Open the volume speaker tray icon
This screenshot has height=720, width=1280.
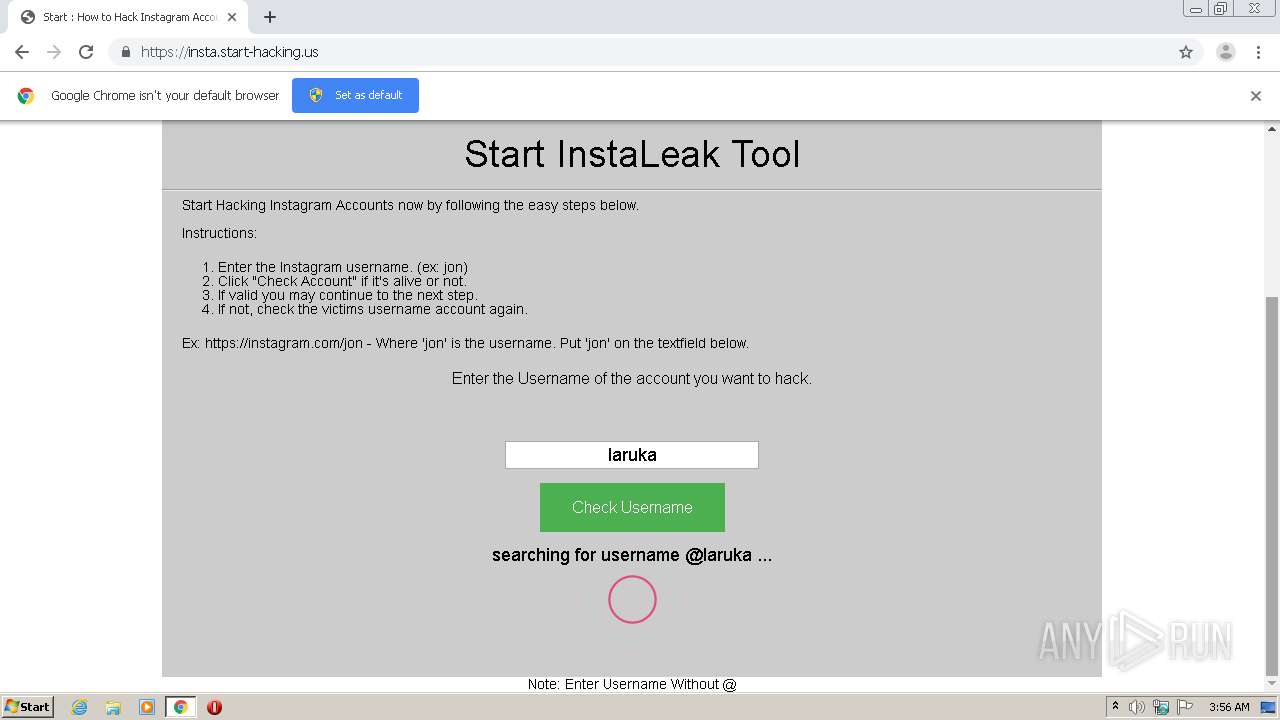1137,707
